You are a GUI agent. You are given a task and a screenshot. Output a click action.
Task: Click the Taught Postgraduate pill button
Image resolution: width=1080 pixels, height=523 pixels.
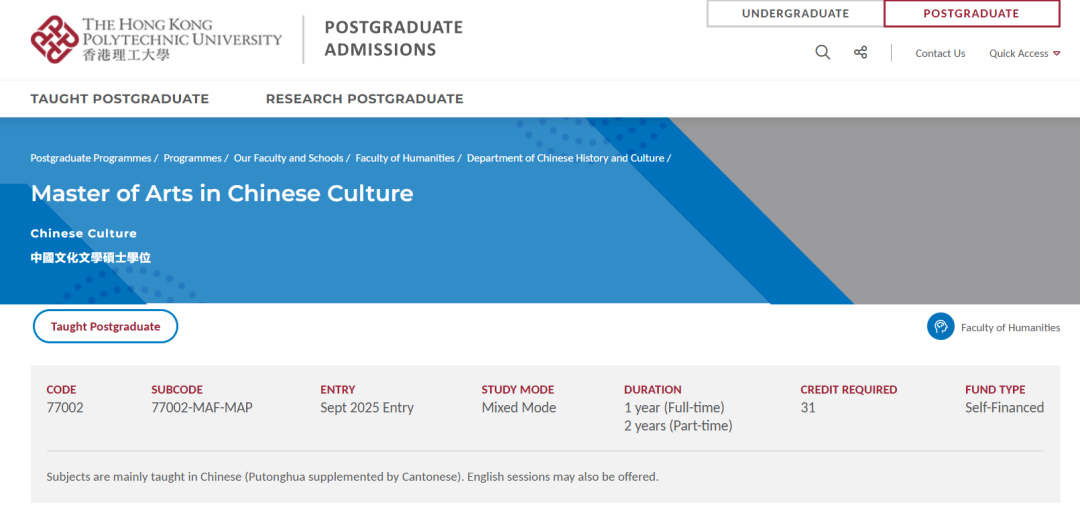coord(105,327)
